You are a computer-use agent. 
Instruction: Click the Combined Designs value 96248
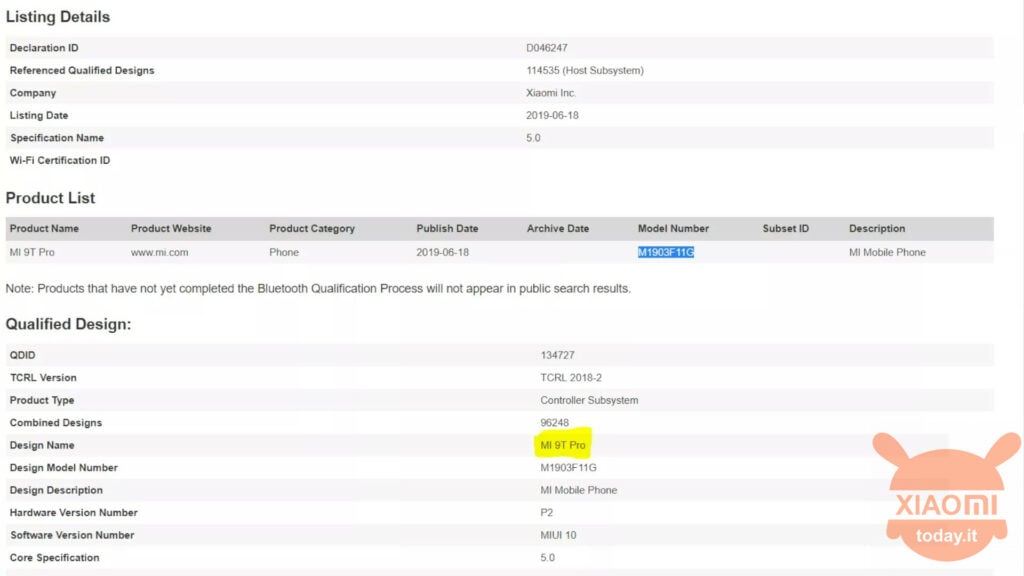pyautogui.click(x=554, y=423)
